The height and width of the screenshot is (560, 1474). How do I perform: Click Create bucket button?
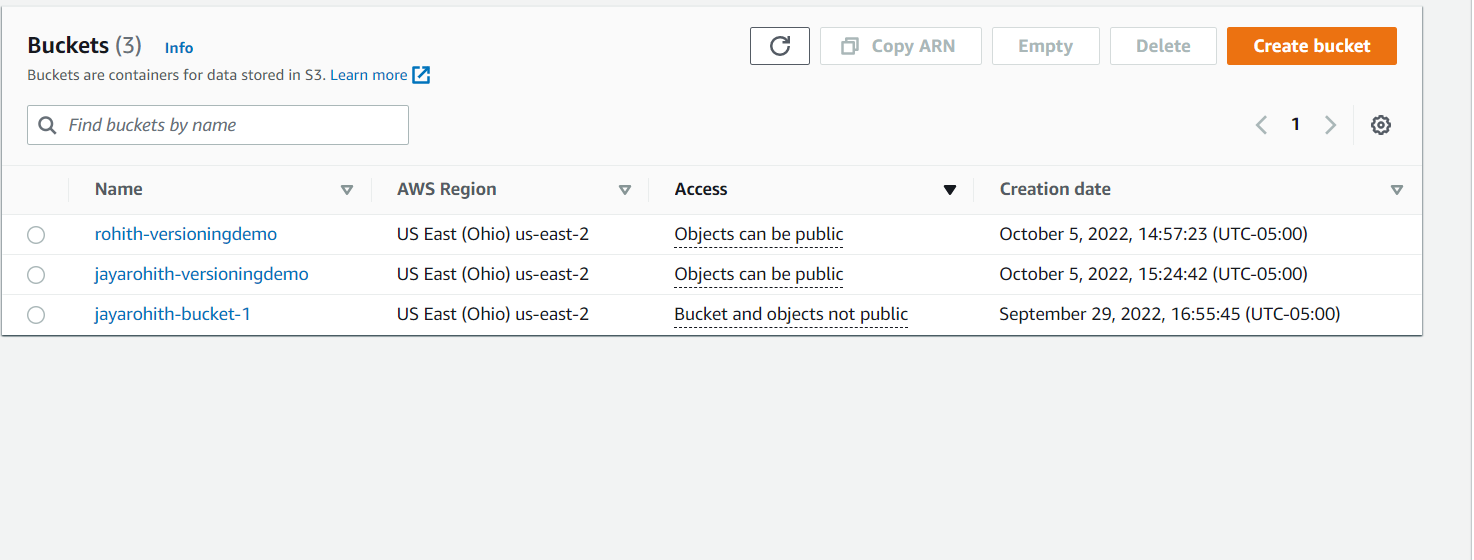click(x=1312, y=46)
